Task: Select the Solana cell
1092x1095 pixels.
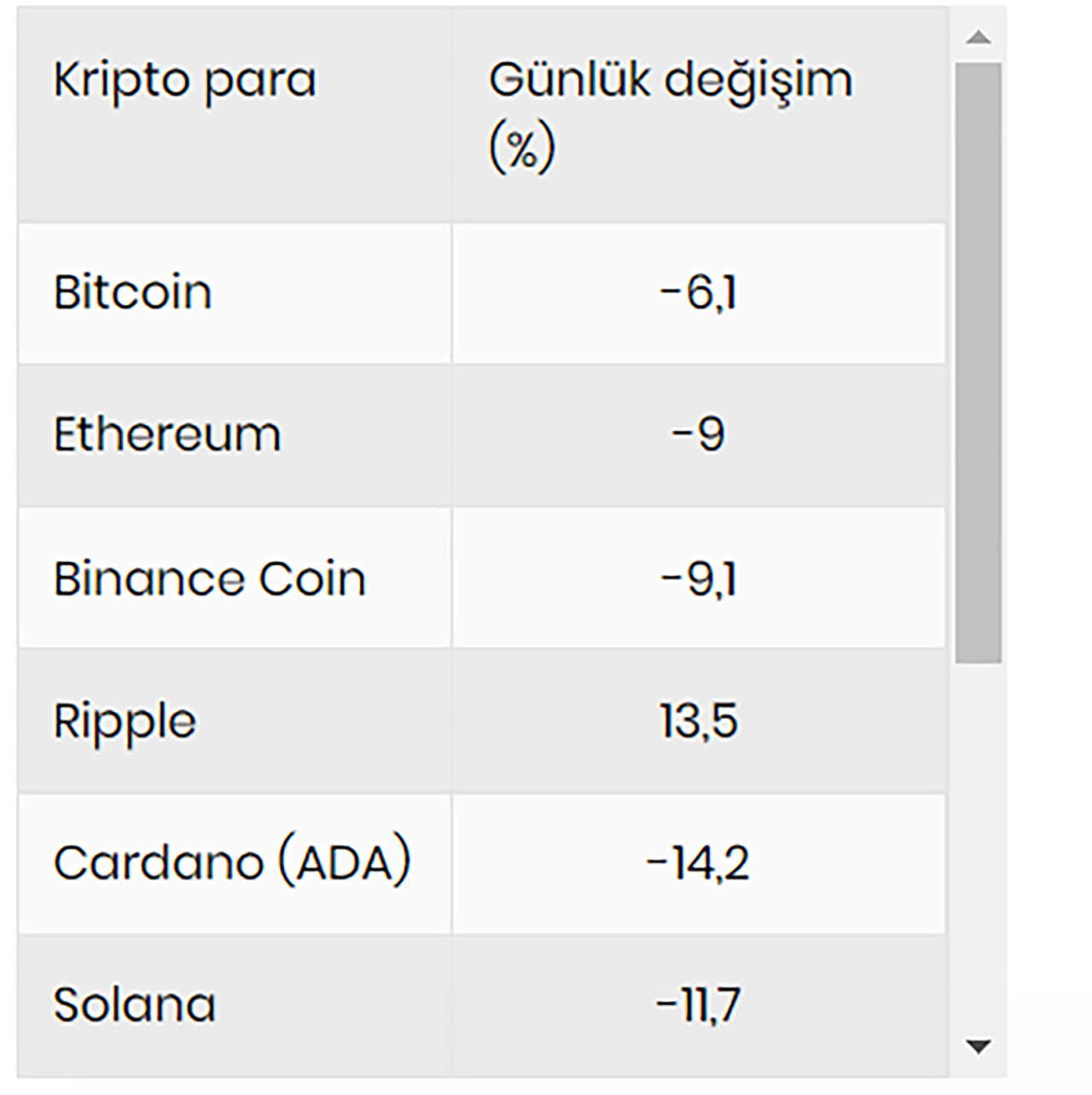Action: click(x=134, y=1005)
